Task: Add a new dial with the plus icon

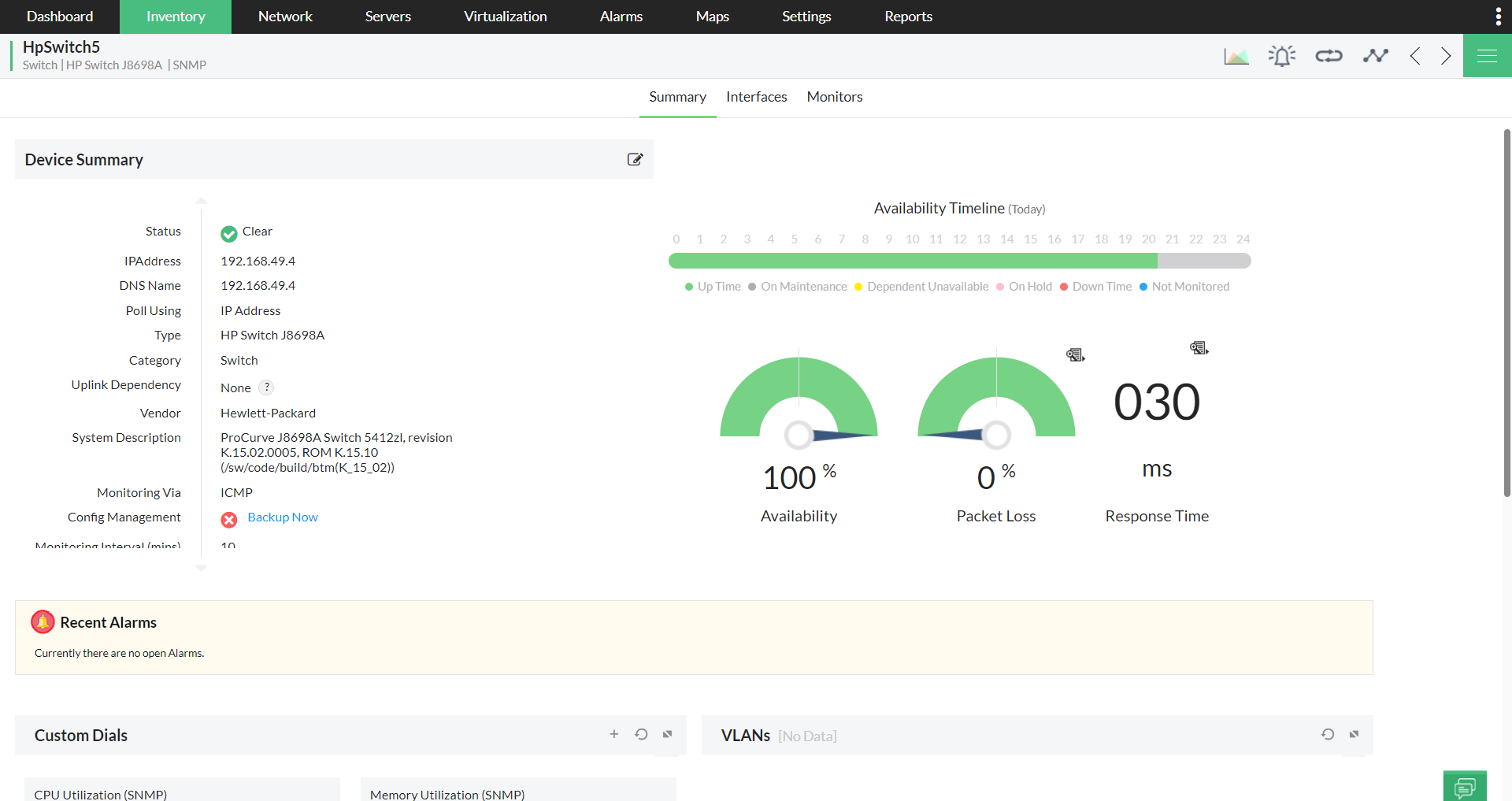Action: click(x=614, y=734)
